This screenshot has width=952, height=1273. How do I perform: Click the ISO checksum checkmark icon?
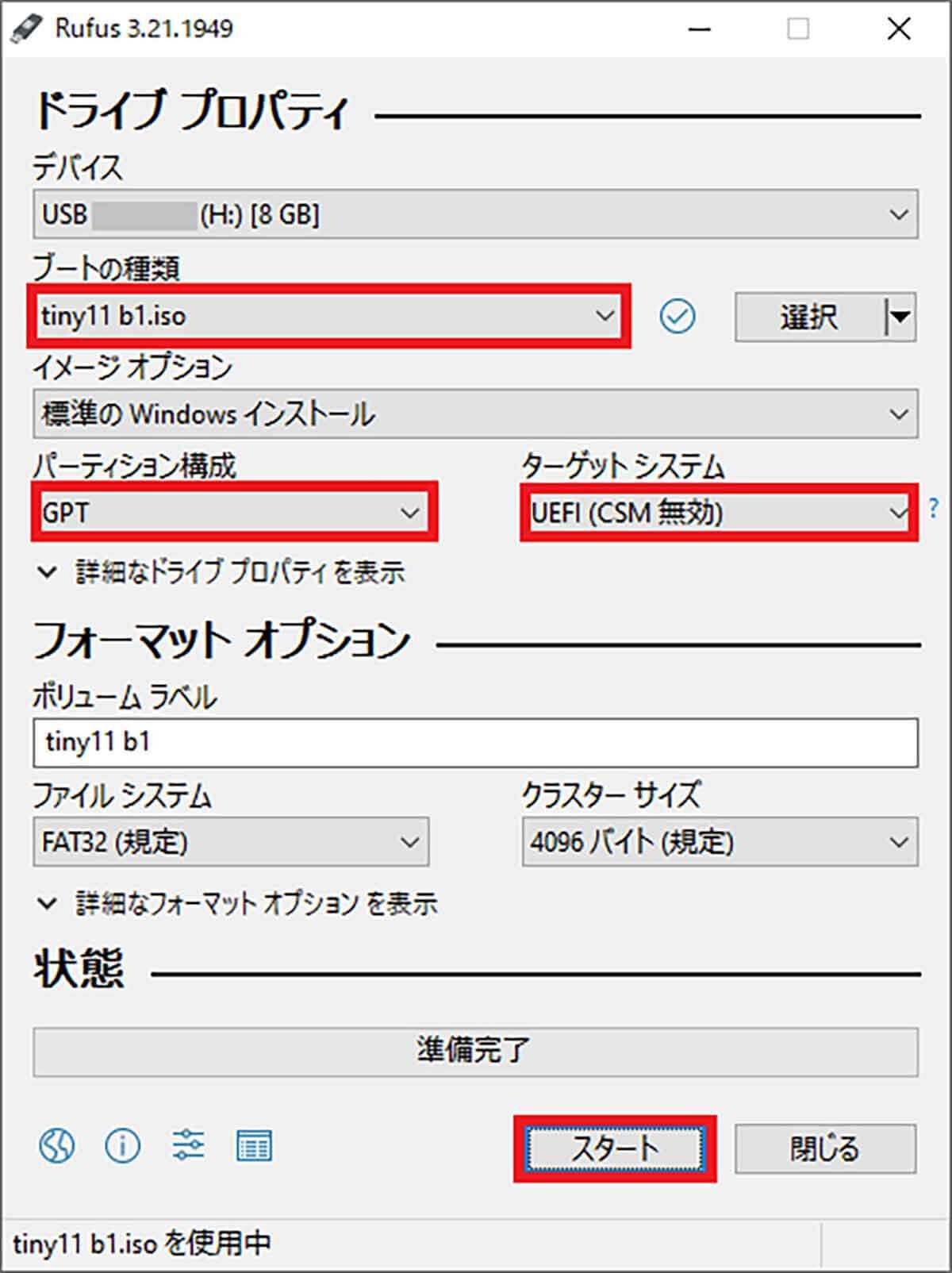(677, 317)
